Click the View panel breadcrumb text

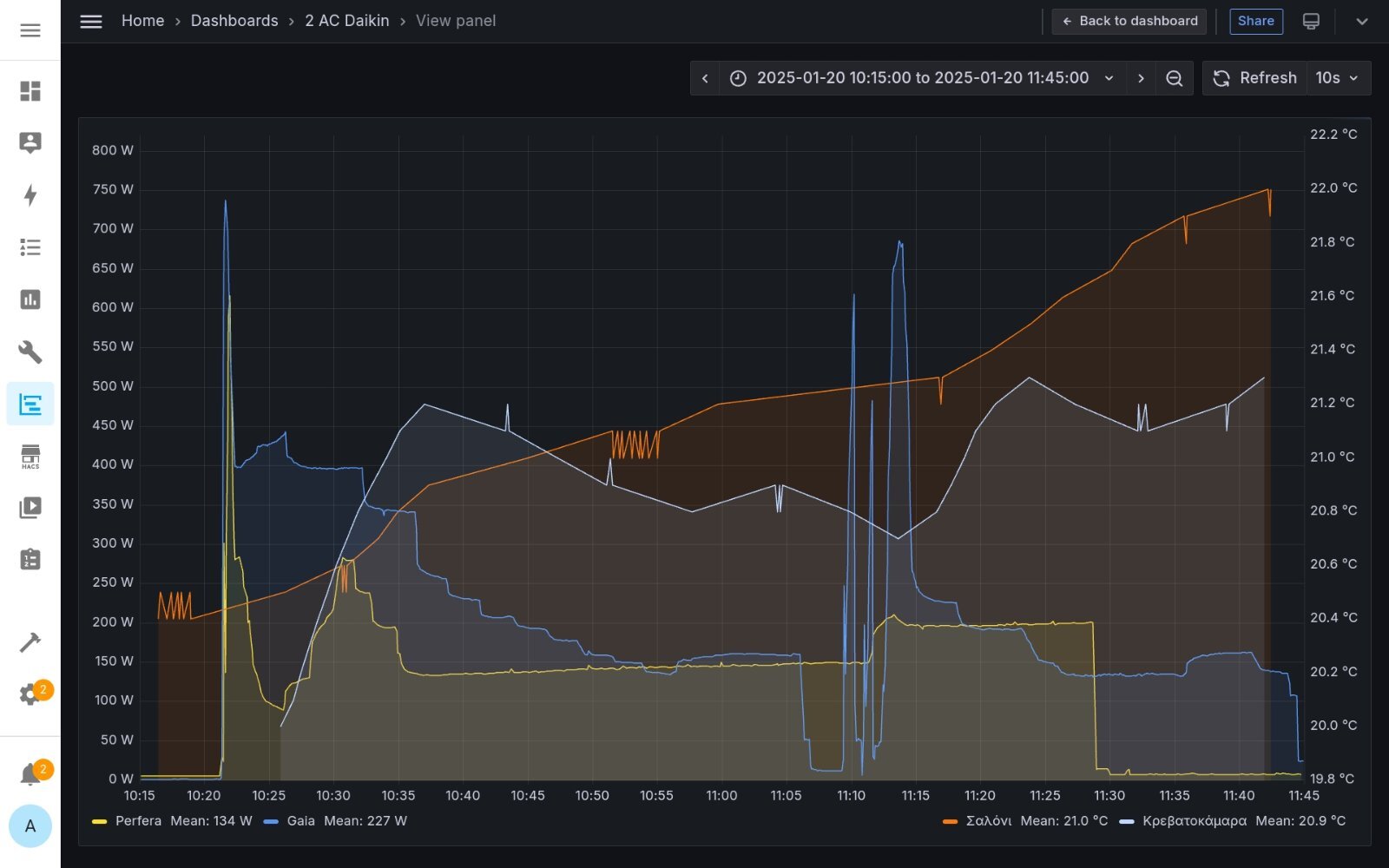456,21
